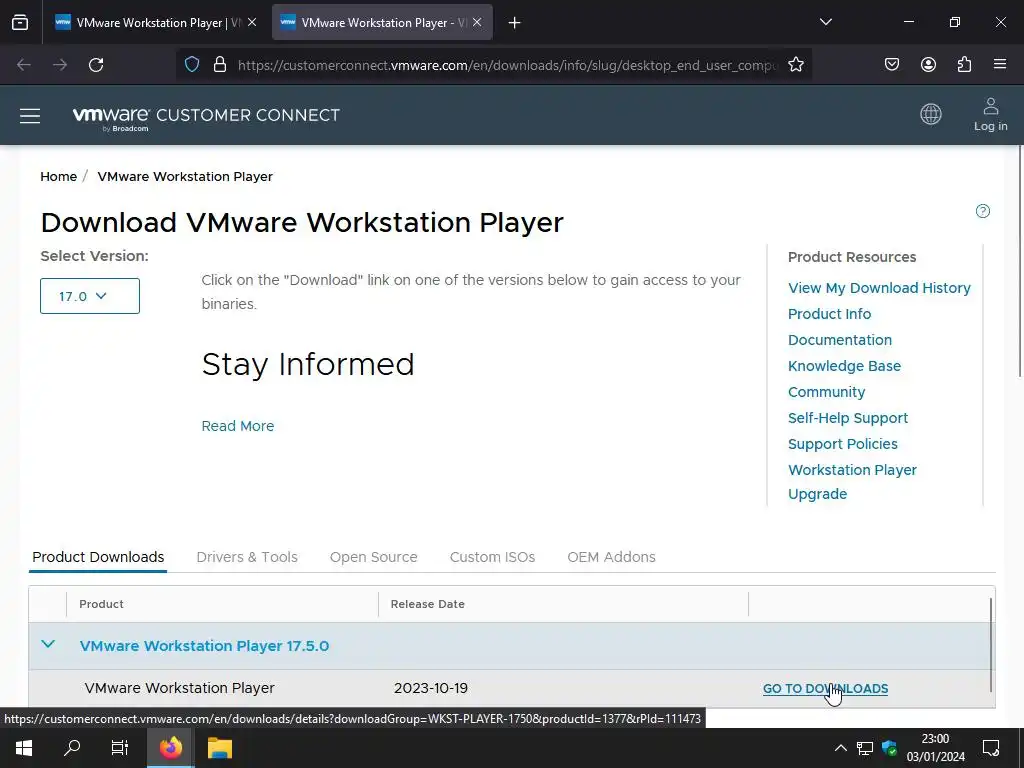The image size is (1024, 768).
Task: Open the Self-Help Support link
Action: (x=848, y=418)
